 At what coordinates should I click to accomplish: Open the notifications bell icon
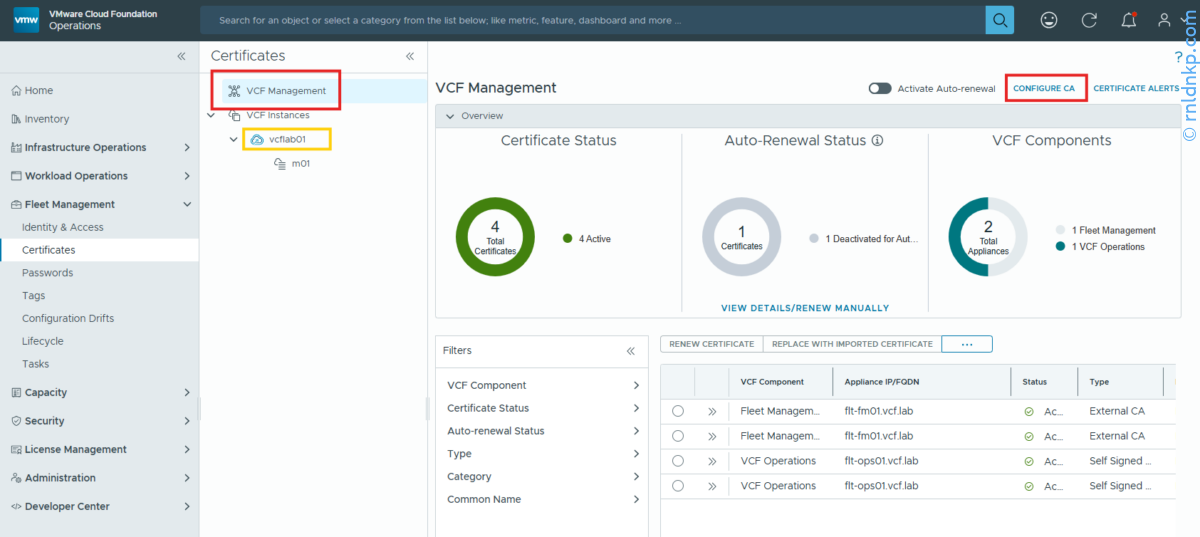click(1128, 20)
